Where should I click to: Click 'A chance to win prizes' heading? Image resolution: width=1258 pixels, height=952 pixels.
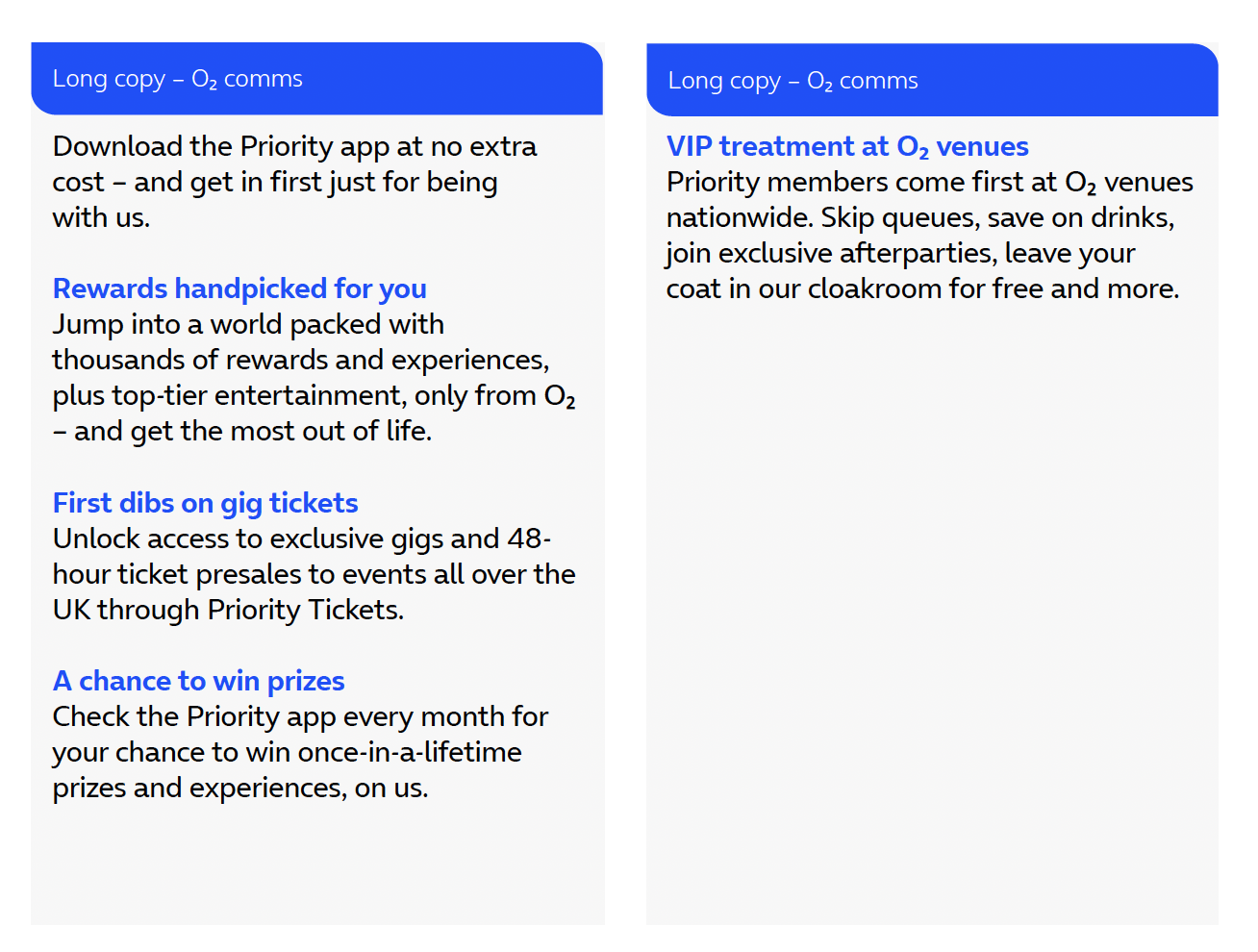pyautogui.click(x=198, y=681)
